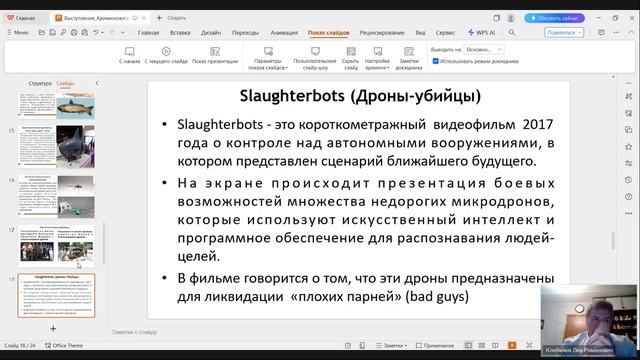Click history clock icon in right sidebar

629,180
